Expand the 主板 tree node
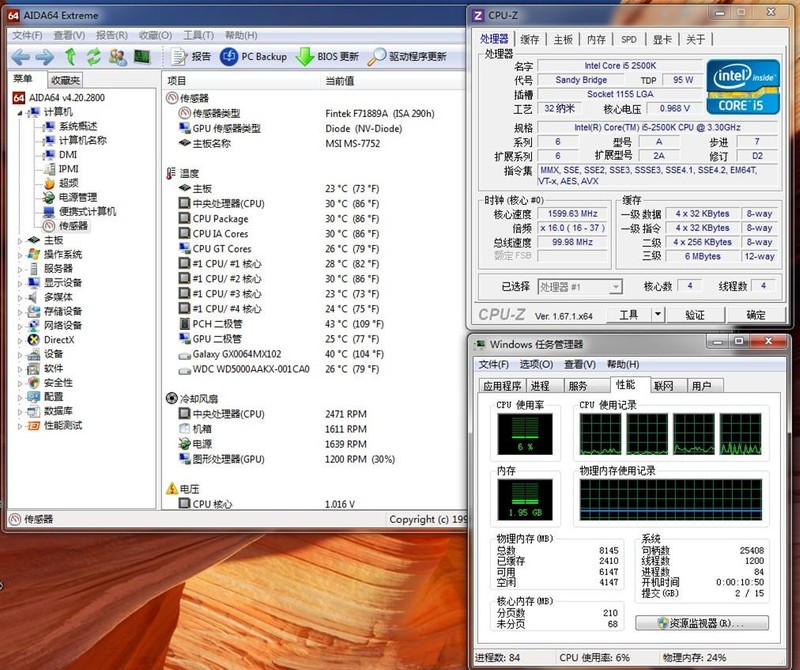The image size is (800, 670). (x=20, y=240)
